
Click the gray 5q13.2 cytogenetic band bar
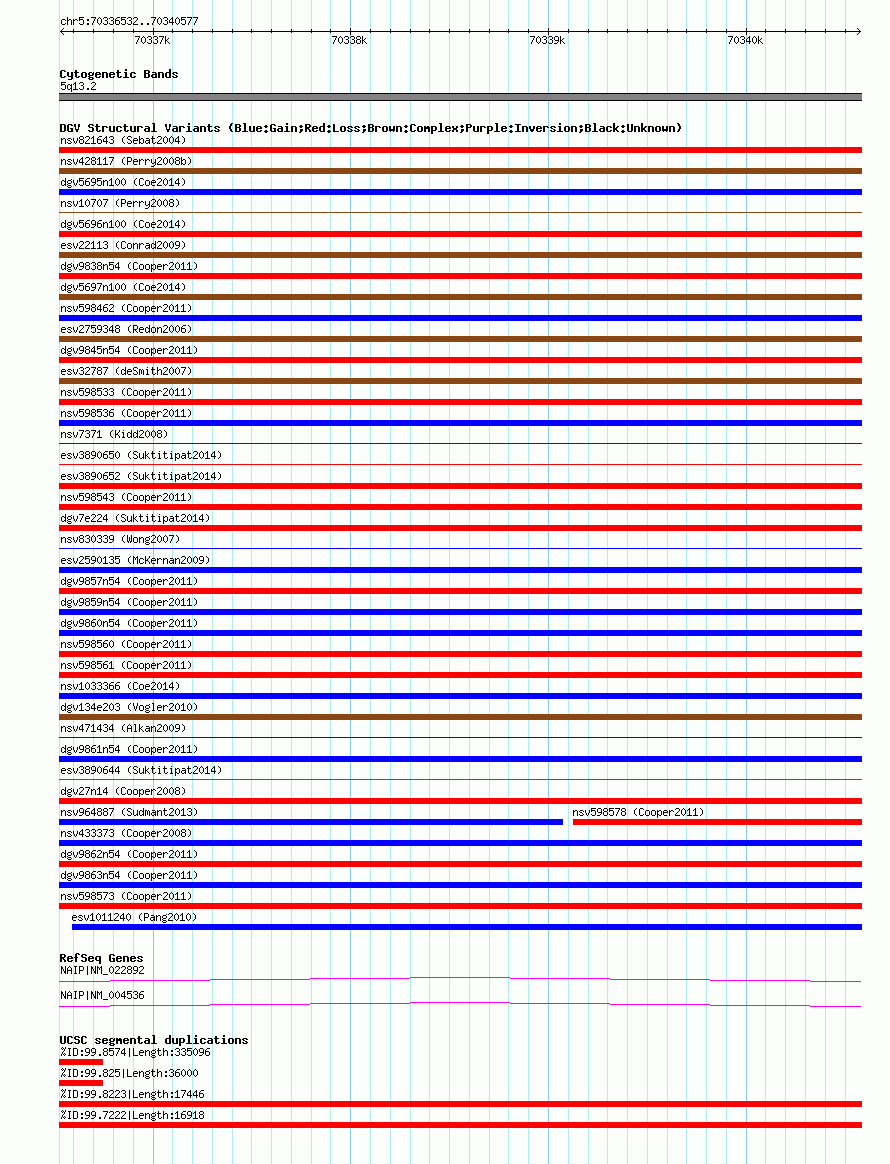(460, 97)
